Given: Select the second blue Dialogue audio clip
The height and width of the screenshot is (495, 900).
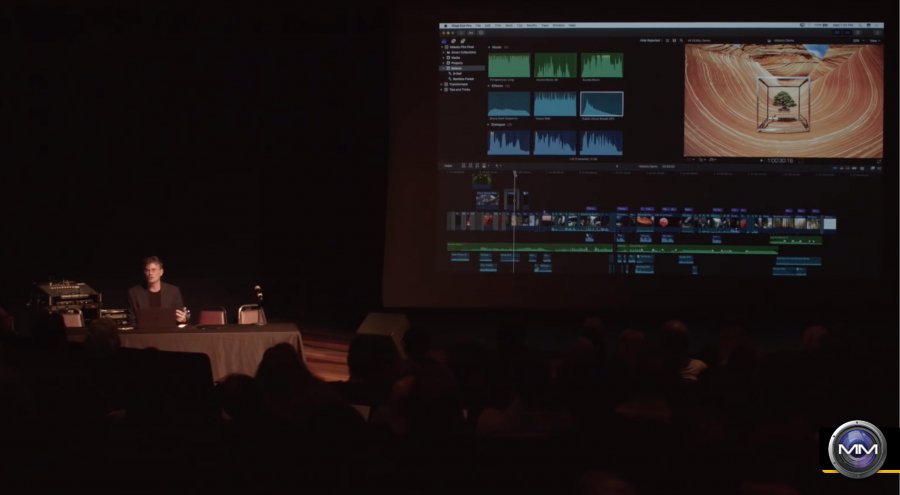Looking at the screenshot, I should pos(556,142).
